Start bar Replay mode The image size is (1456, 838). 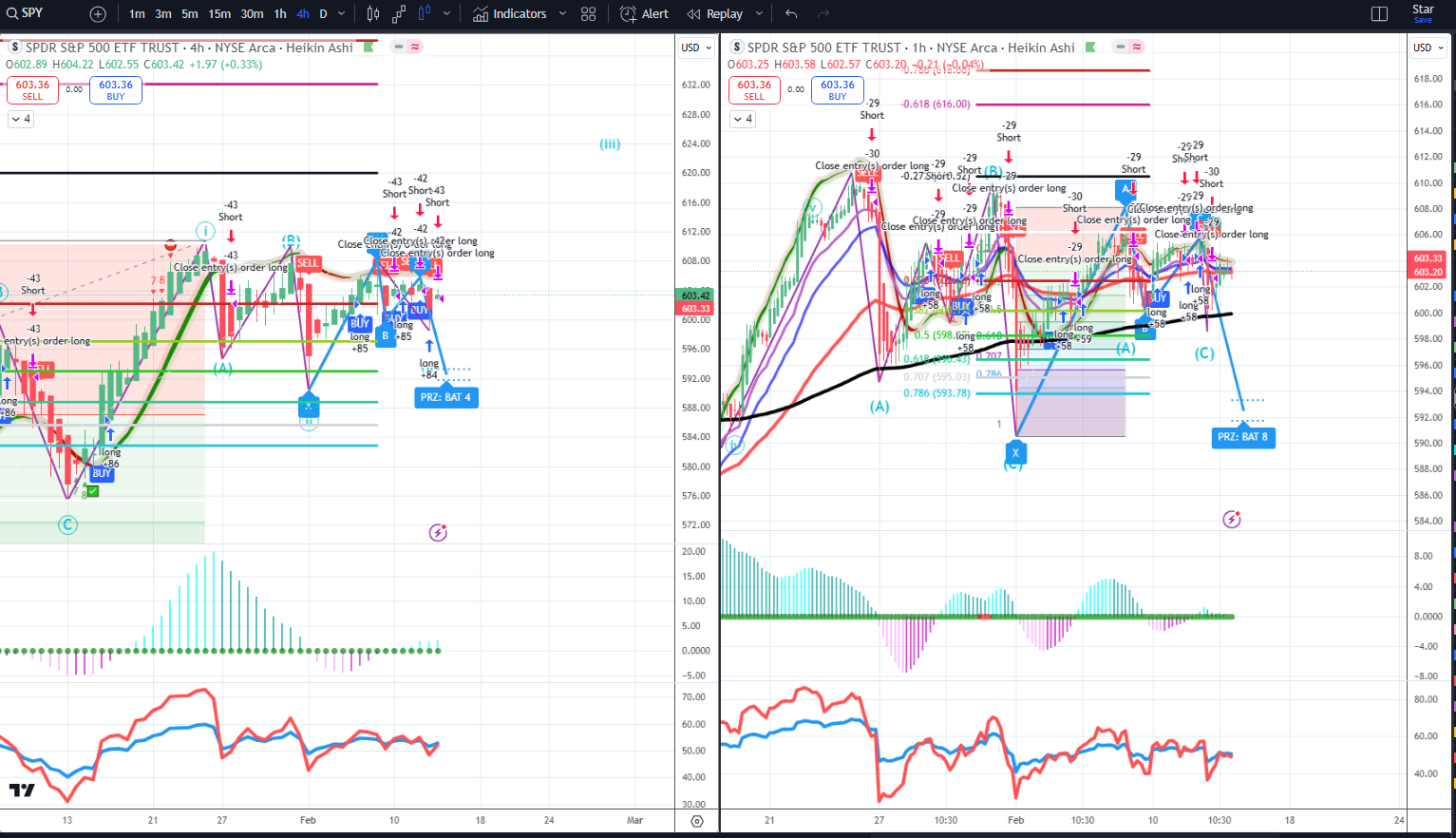pyautogui.click(x=715, y=14)
